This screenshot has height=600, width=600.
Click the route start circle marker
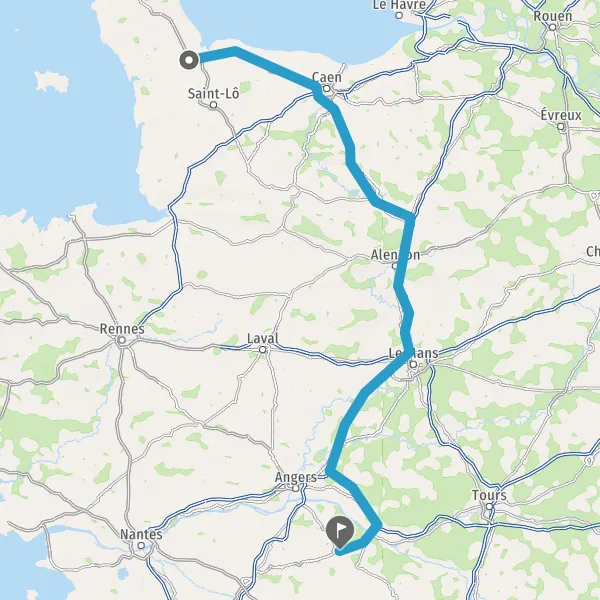tap(189, 60)
